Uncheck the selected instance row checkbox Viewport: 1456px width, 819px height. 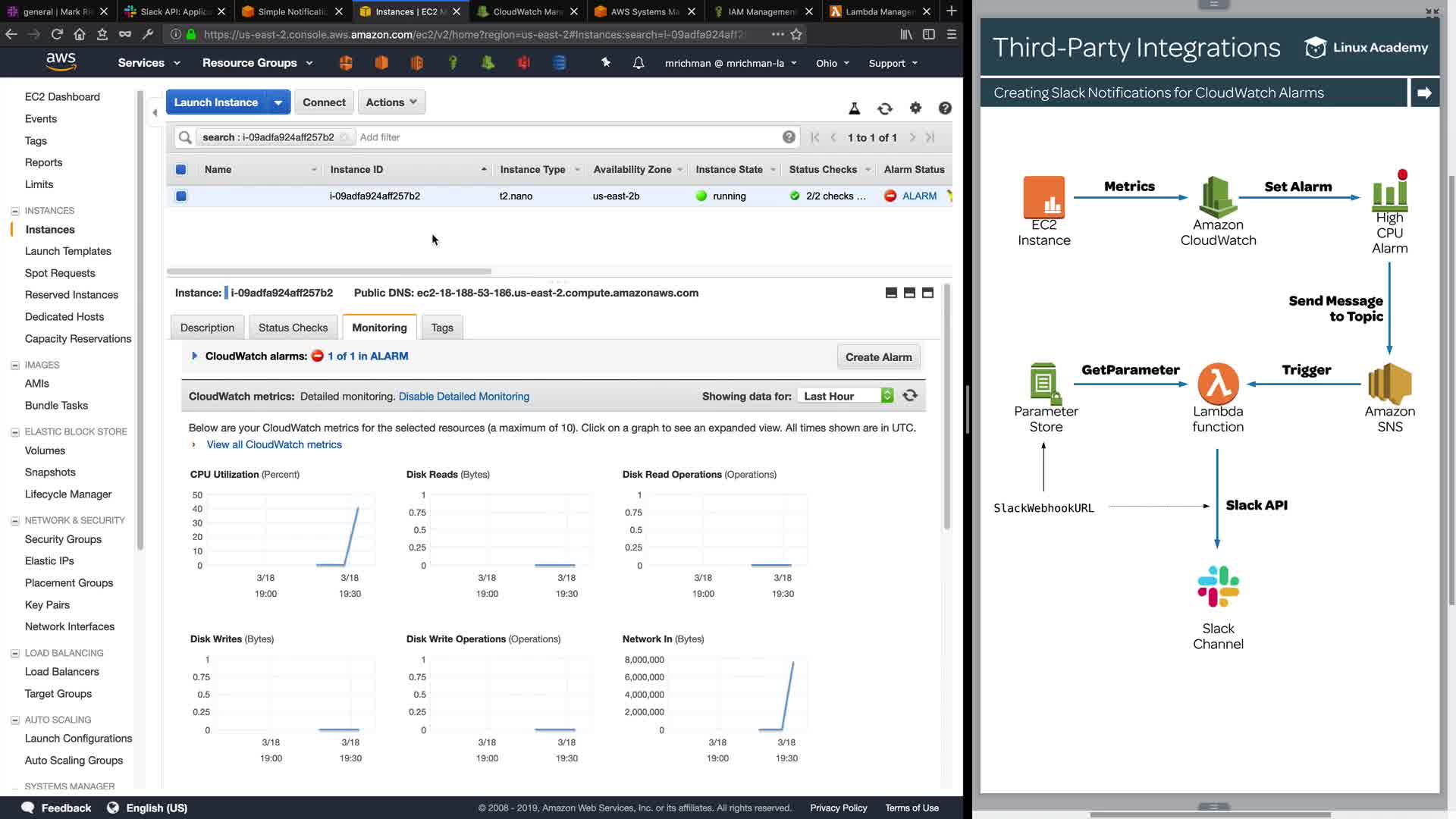(x=181, y=196)
